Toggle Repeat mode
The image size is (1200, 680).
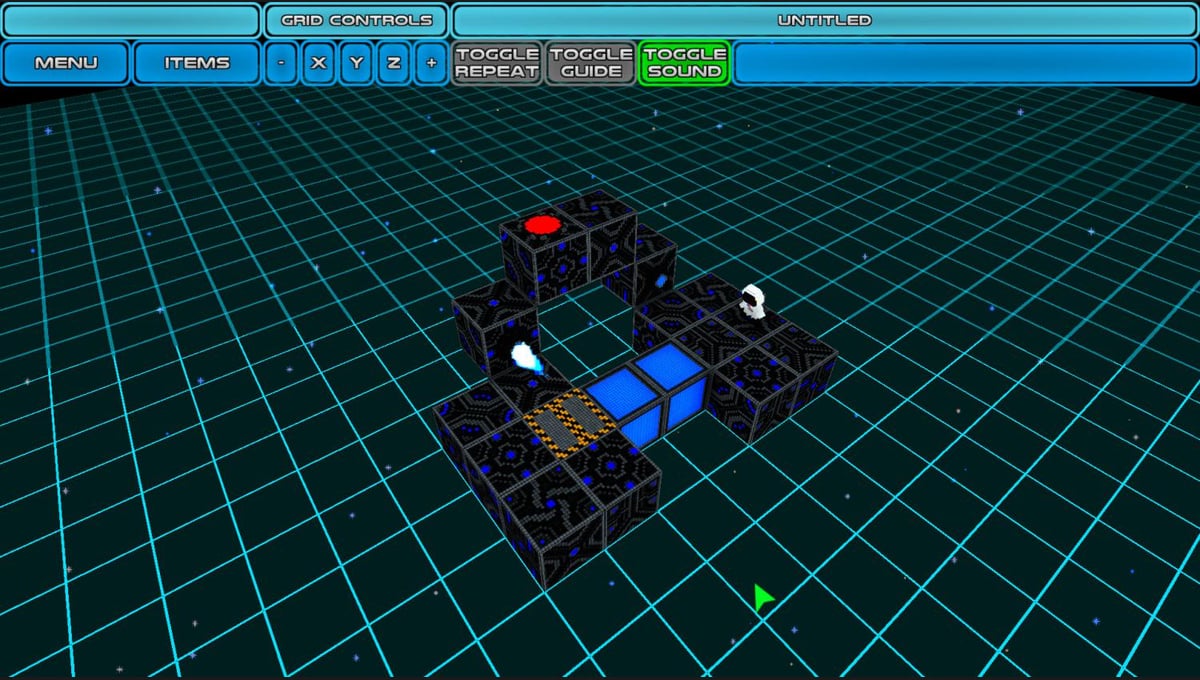(497, 63)
